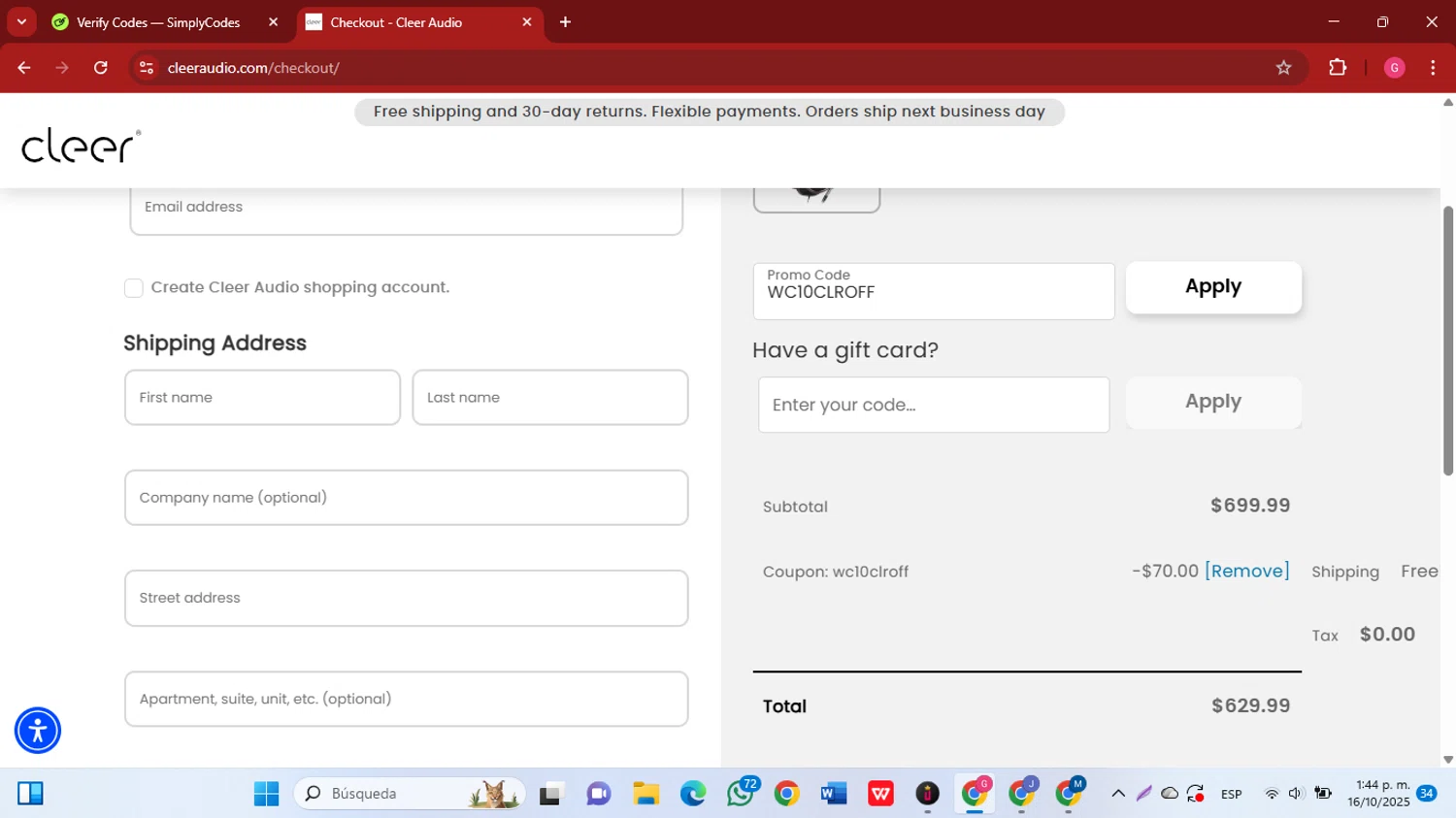Open File Explorer from taskbar
The height and width of the screenshot is (818, 1456).
click(x=645, y=794)
